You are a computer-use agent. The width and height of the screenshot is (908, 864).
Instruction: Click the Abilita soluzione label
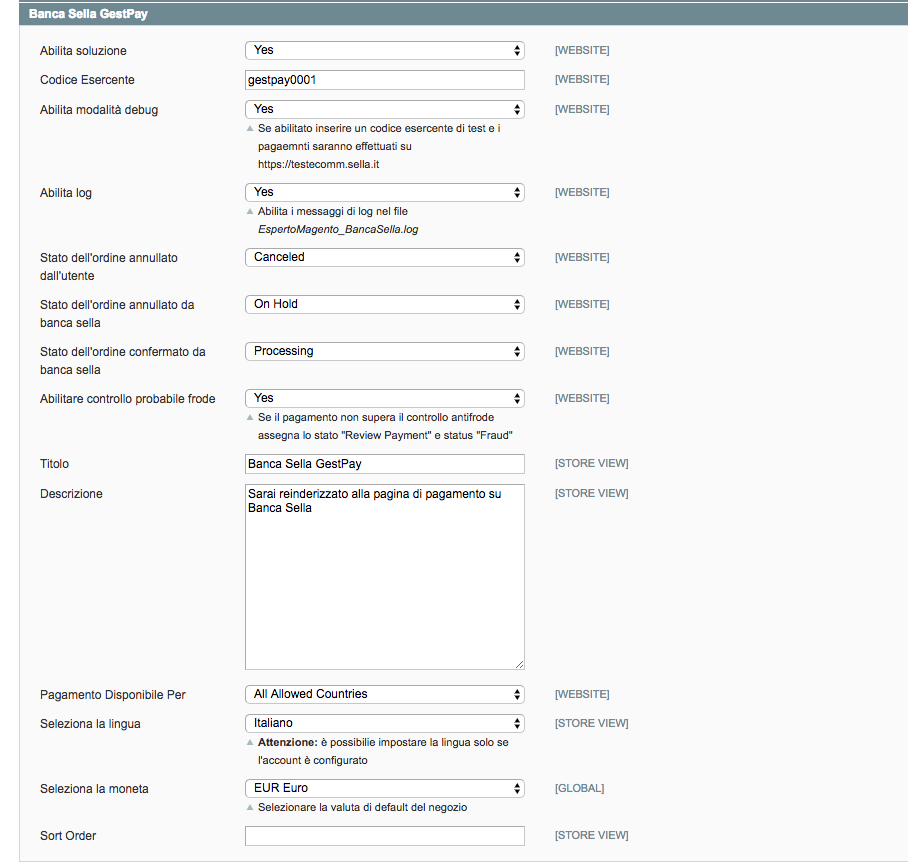pyautogui.click(x=83, y=51)
